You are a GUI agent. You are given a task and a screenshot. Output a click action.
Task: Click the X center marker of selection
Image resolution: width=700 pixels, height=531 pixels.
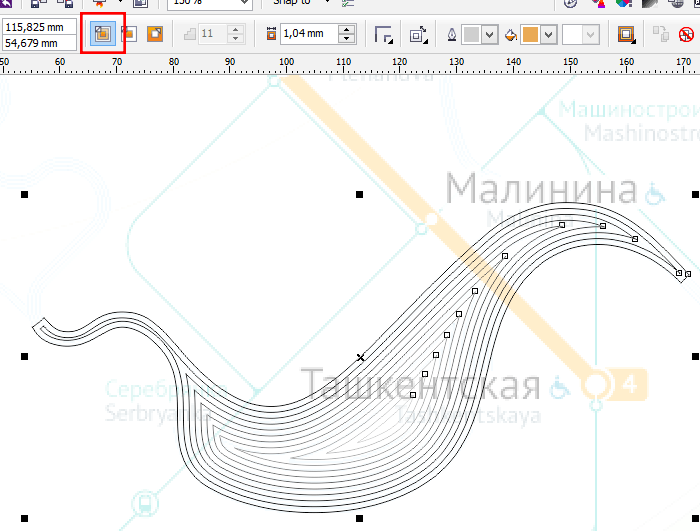coord(361,357)
